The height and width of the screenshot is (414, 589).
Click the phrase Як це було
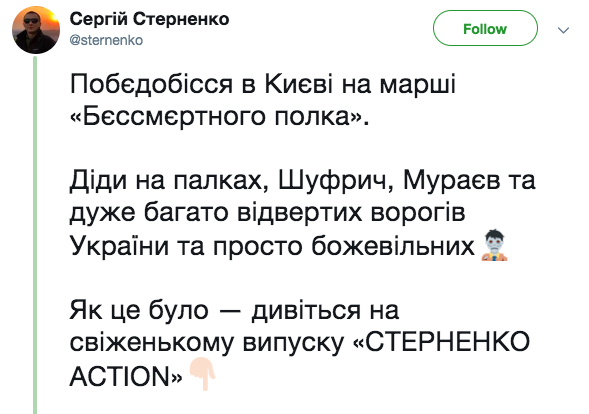point(139,311)
